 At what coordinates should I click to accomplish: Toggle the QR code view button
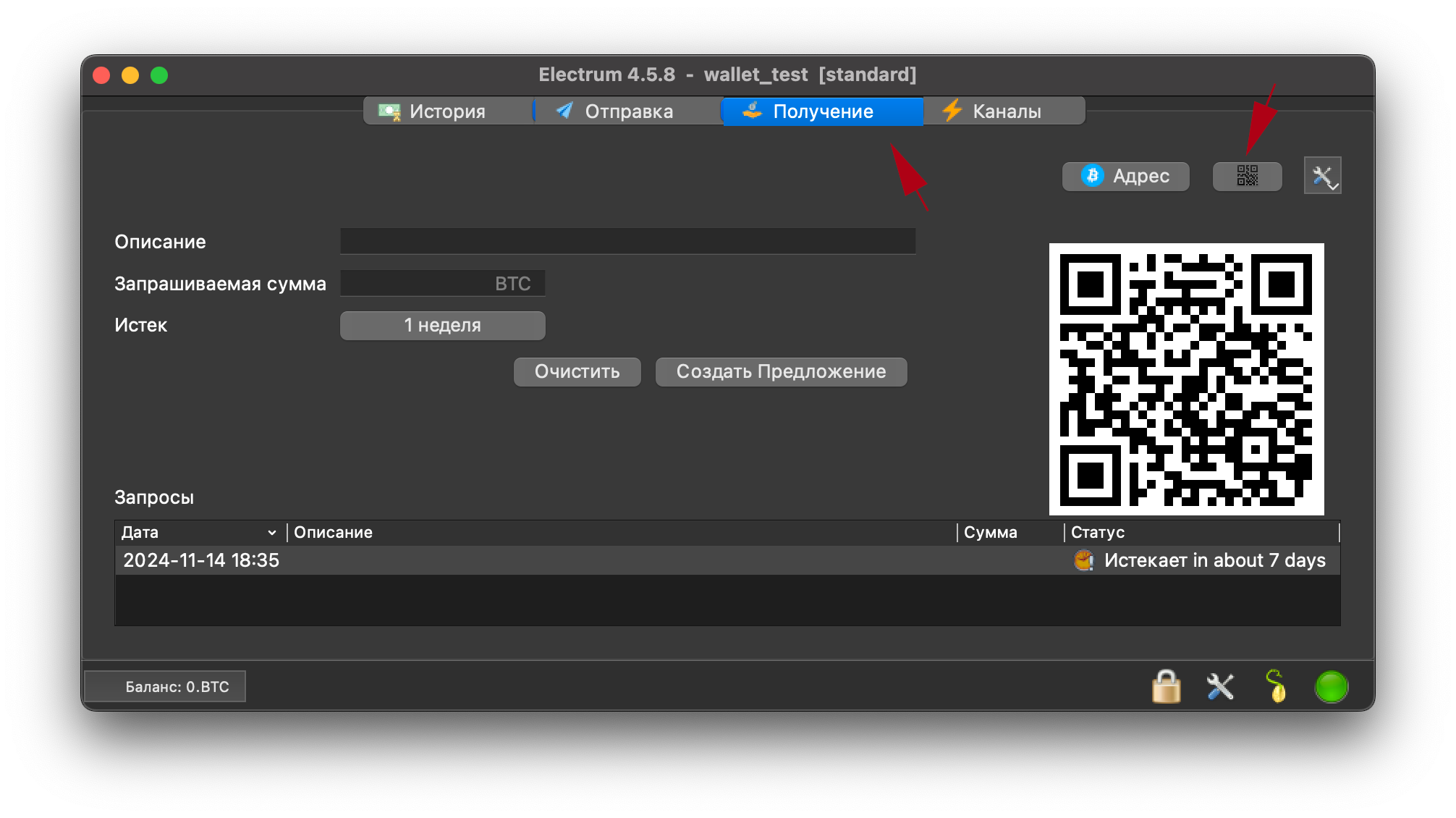tap(1247, 176)
